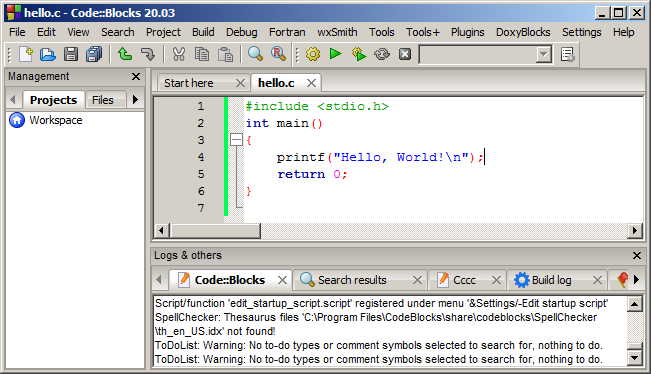Paste using the clipboard toolbar icon

pos(225,54)
